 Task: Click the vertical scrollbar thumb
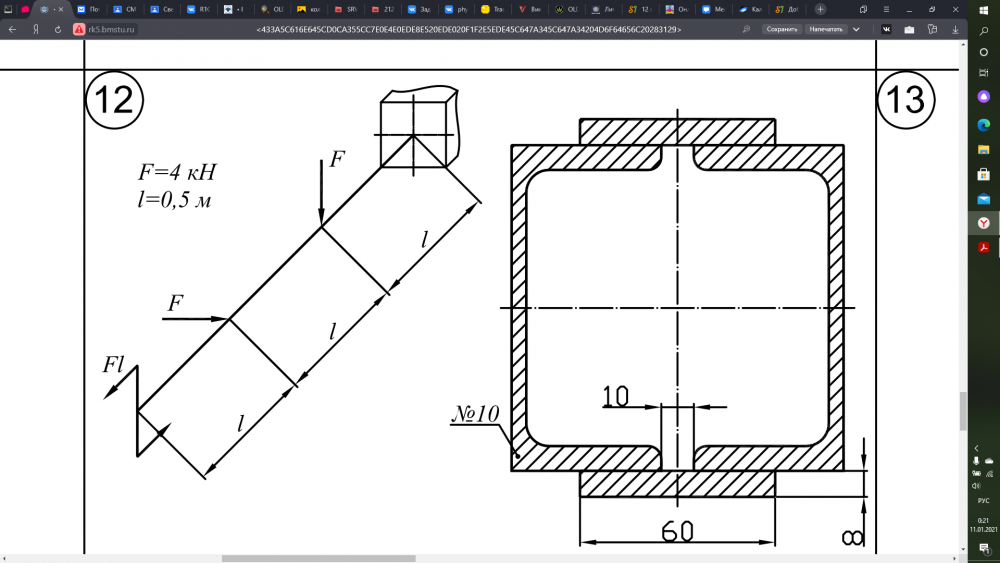tap(963, 411)
